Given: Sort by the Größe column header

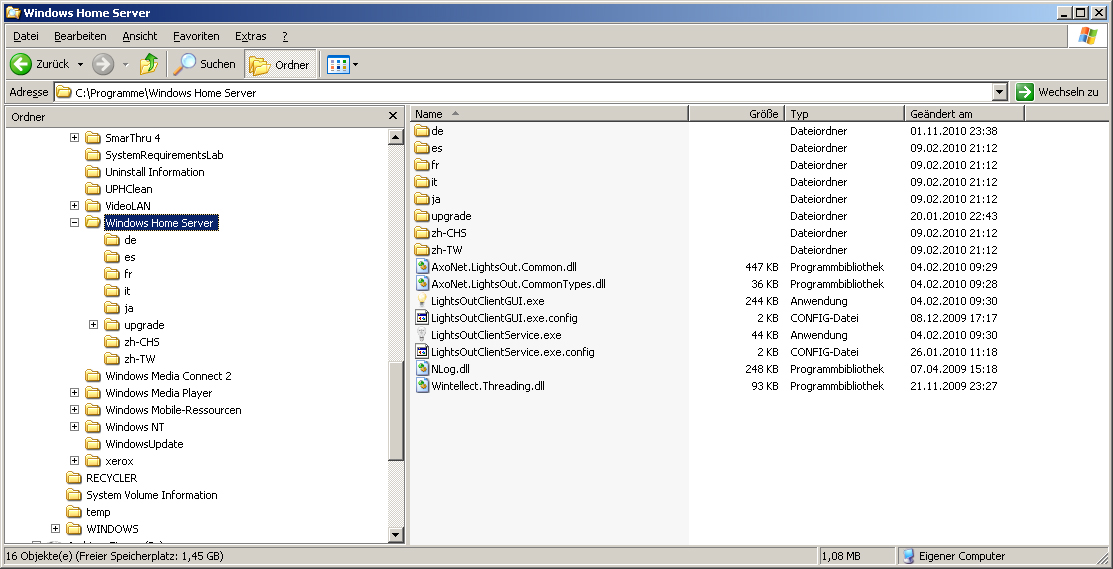Looking at the screenshot, I should (x=737, y=114).
